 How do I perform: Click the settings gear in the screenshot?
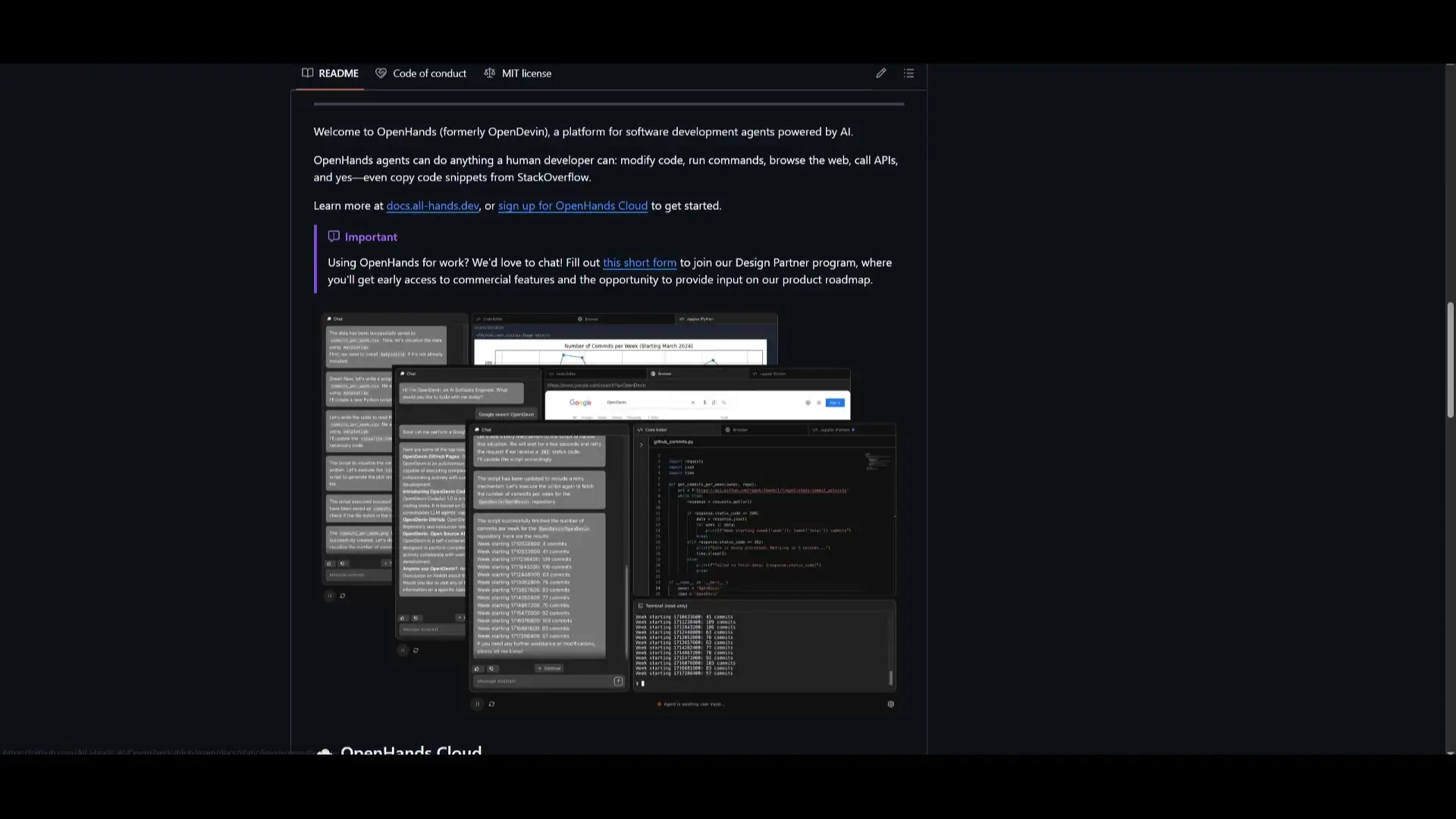click(891, 704)
